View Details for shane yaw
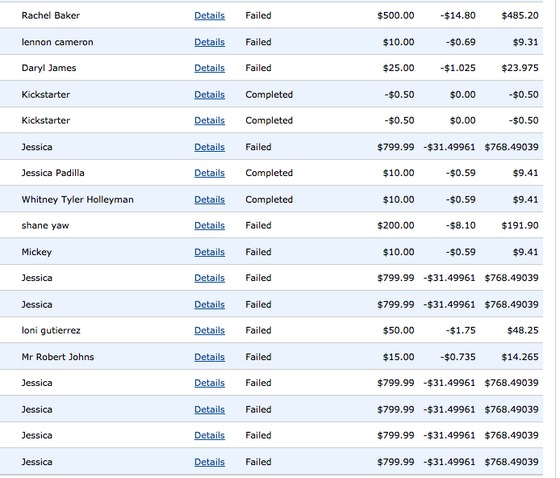560x478 pixels. (210, 225)
